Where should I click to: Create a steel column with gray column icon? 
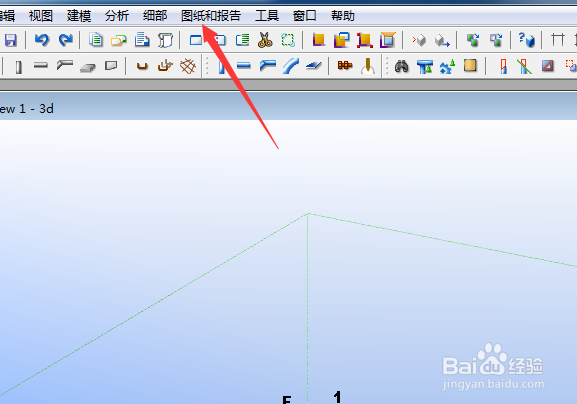click(18, 67)
